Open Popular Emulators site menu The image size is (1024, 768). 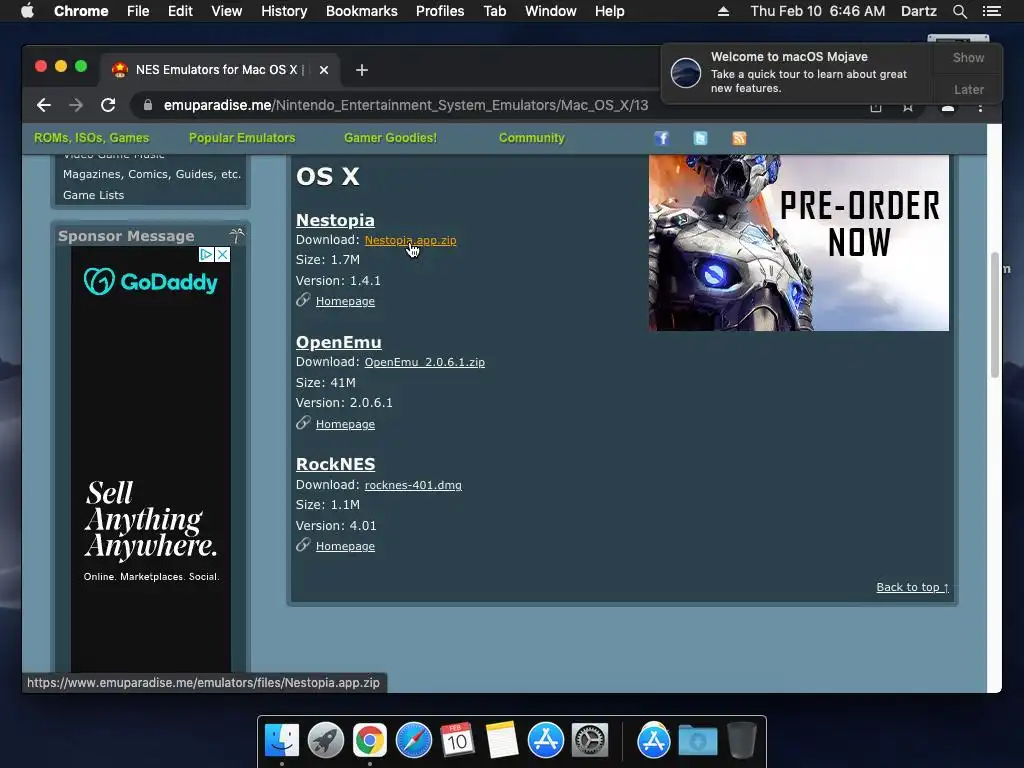click(242, 138)
